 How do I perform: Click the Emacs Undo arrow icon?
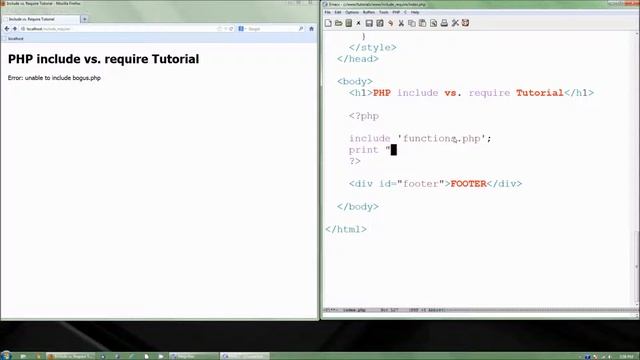pyautogui.click(x=391, y=23)
